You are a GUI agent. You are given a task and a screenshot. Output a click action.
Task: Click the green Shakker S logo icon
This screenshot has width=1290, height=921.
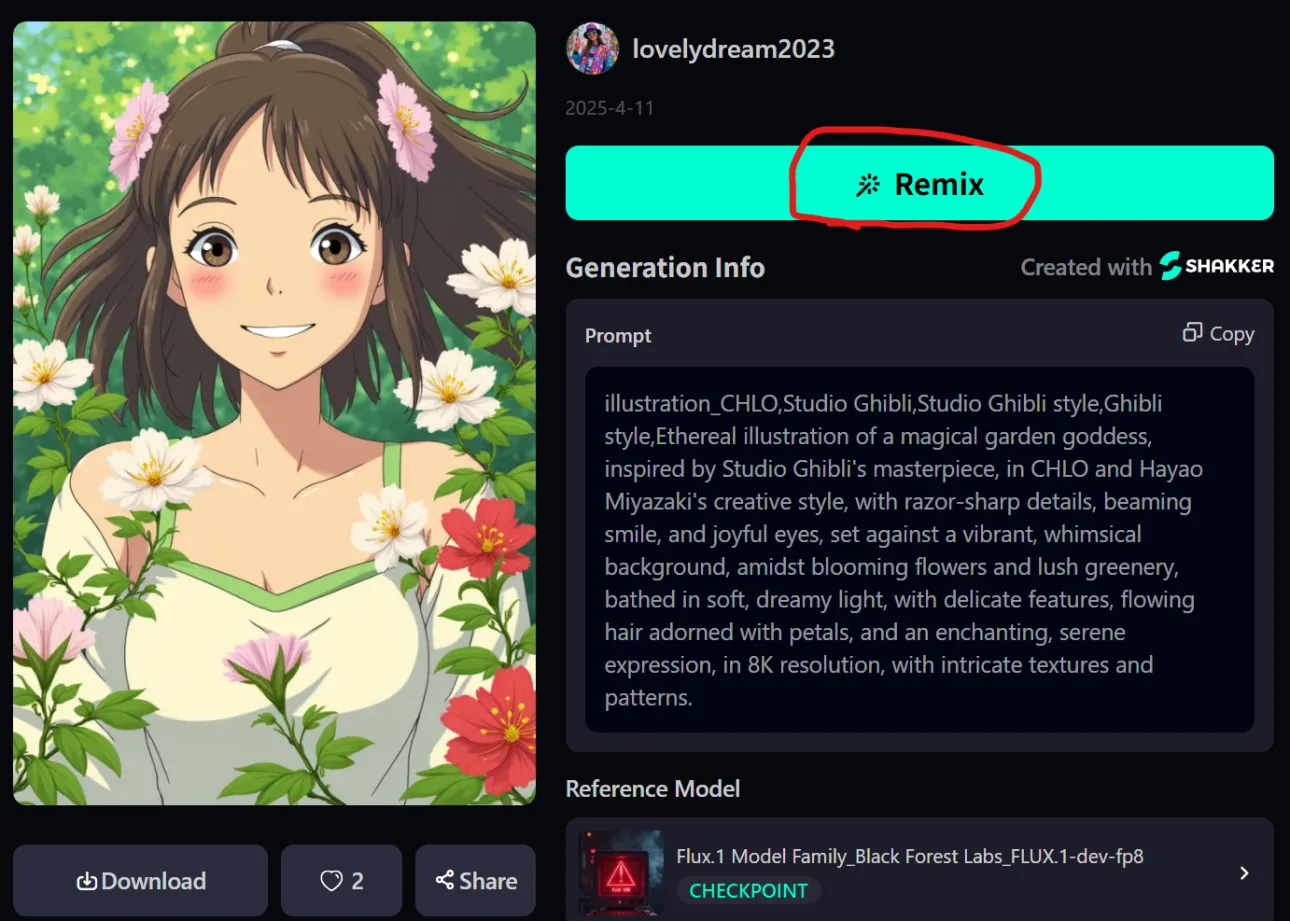pyautogui.click(x=1171, y=266)
